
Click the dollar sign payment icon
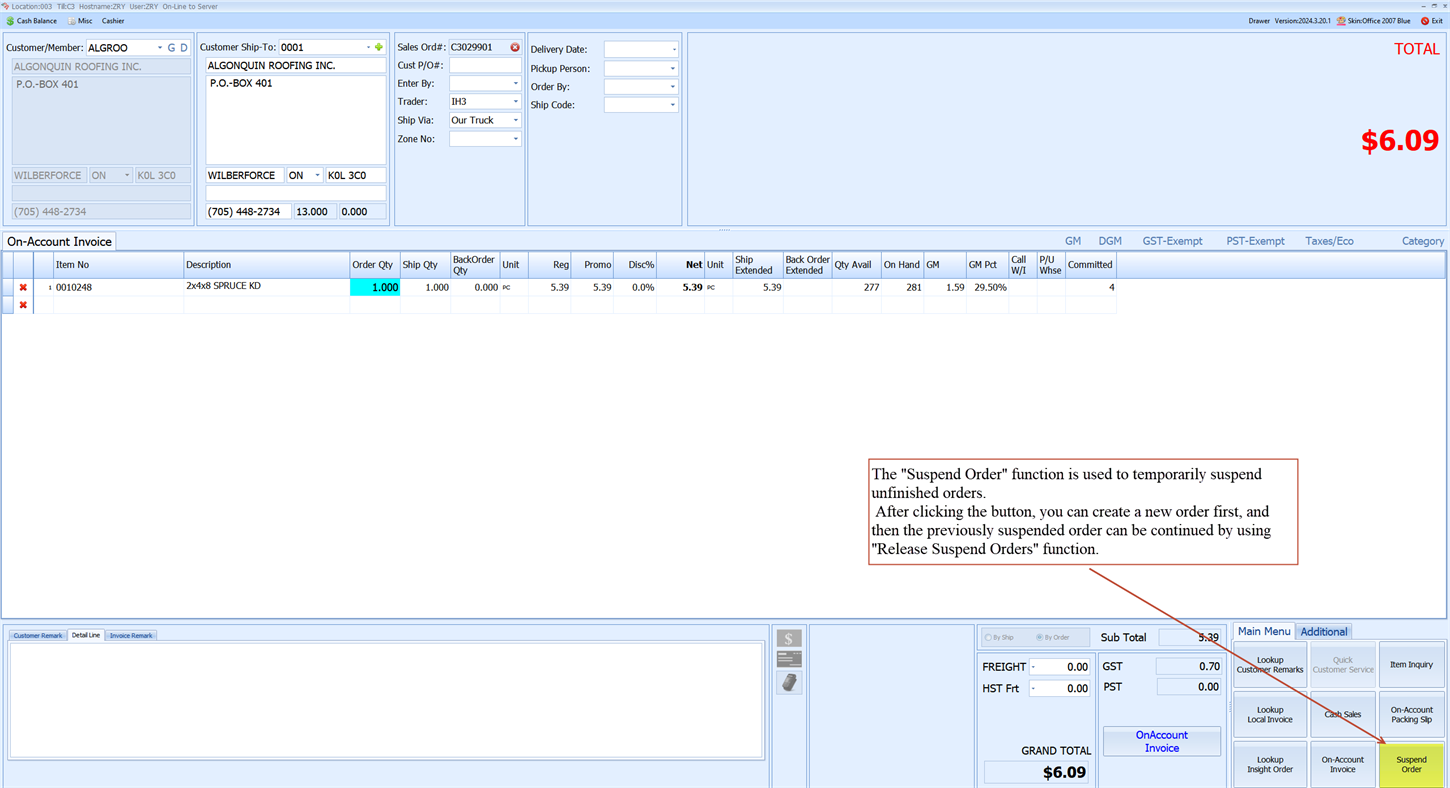tap(789, 639)
